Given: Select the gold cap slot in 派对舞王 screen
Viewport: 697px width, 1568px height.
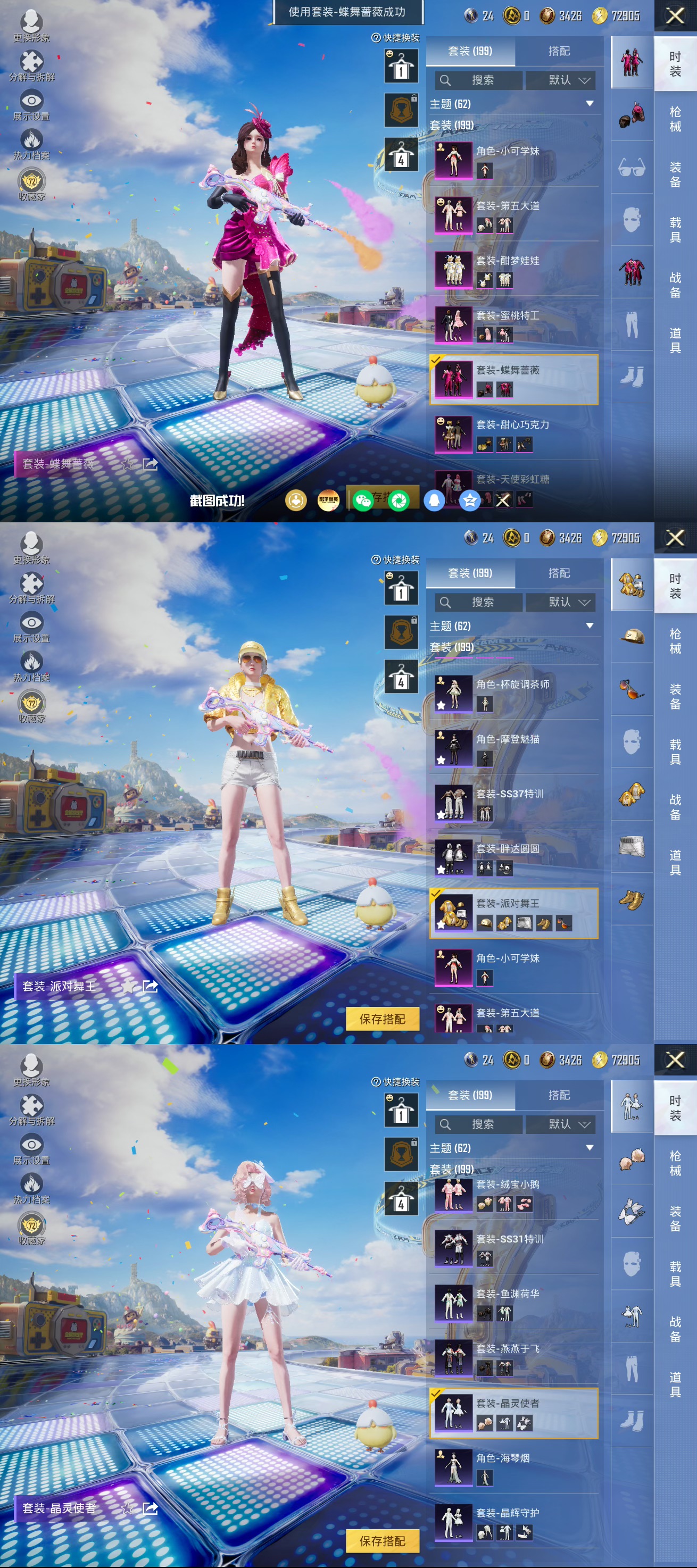Looking at the screenshot, I should [632, 637].
